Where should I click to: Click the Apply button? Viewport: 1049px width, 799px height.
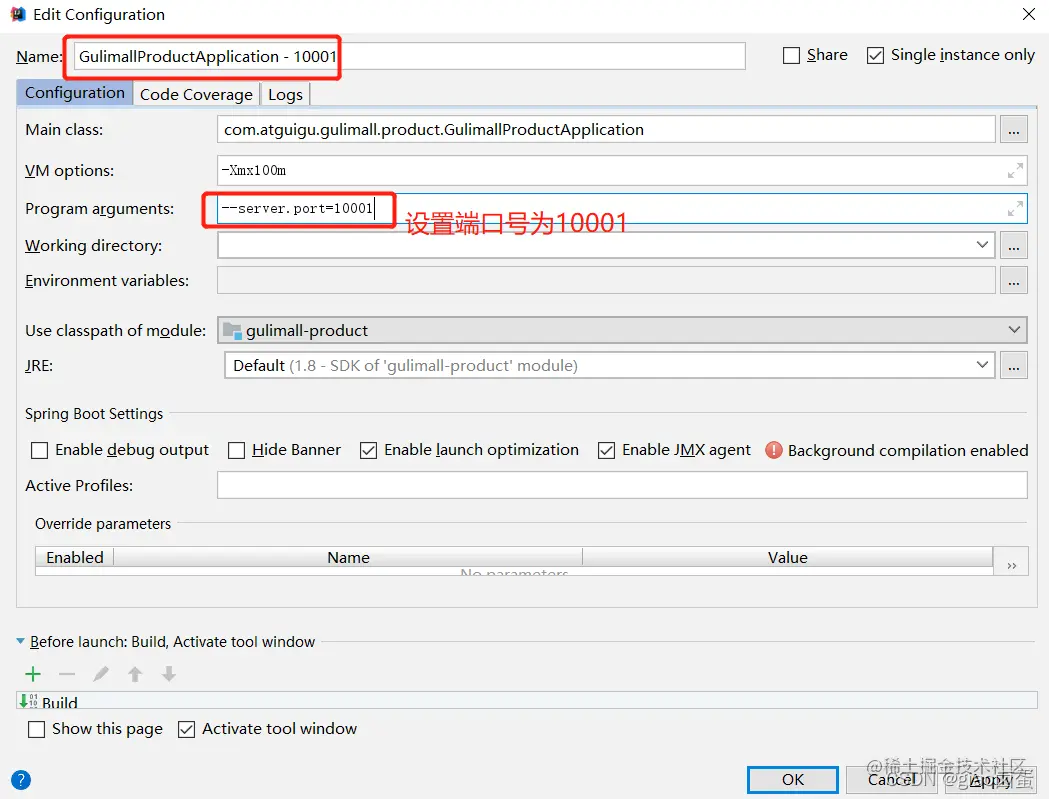tap(990, 780)
